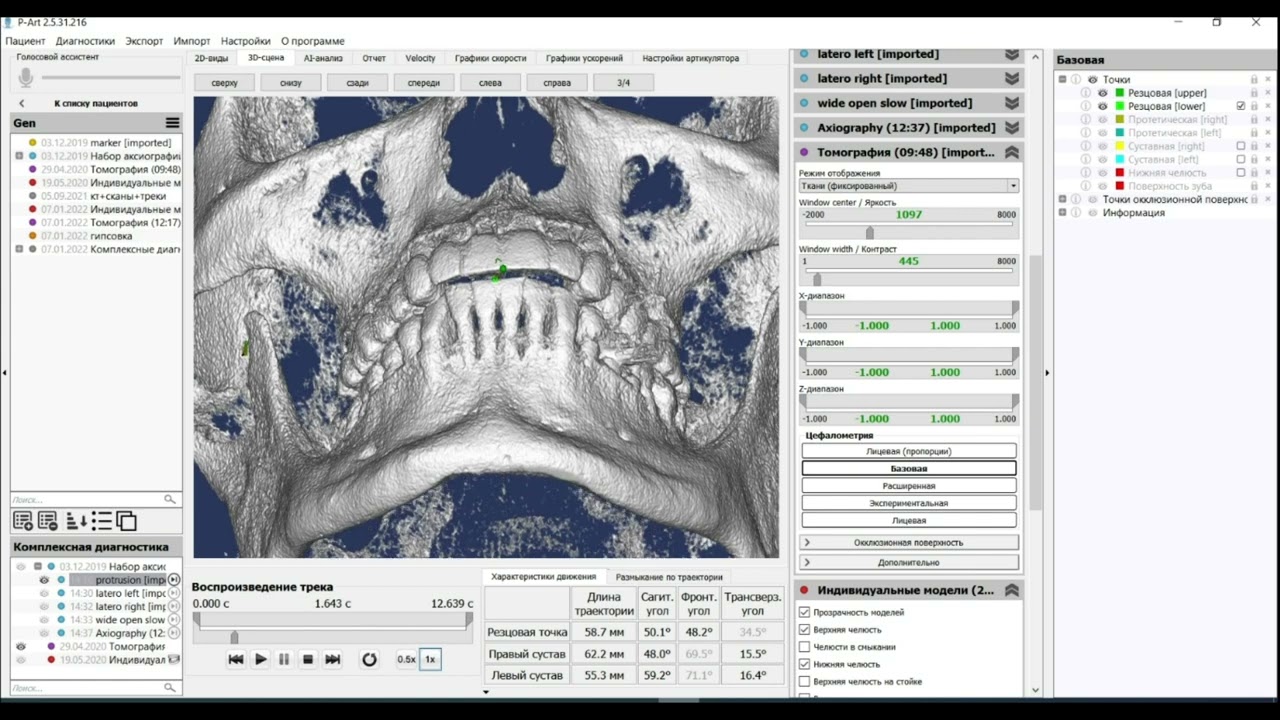The image size is (1280, 720).
Task: Enable Челюсти в смыкании checkbox
Action: pos(804,647)
